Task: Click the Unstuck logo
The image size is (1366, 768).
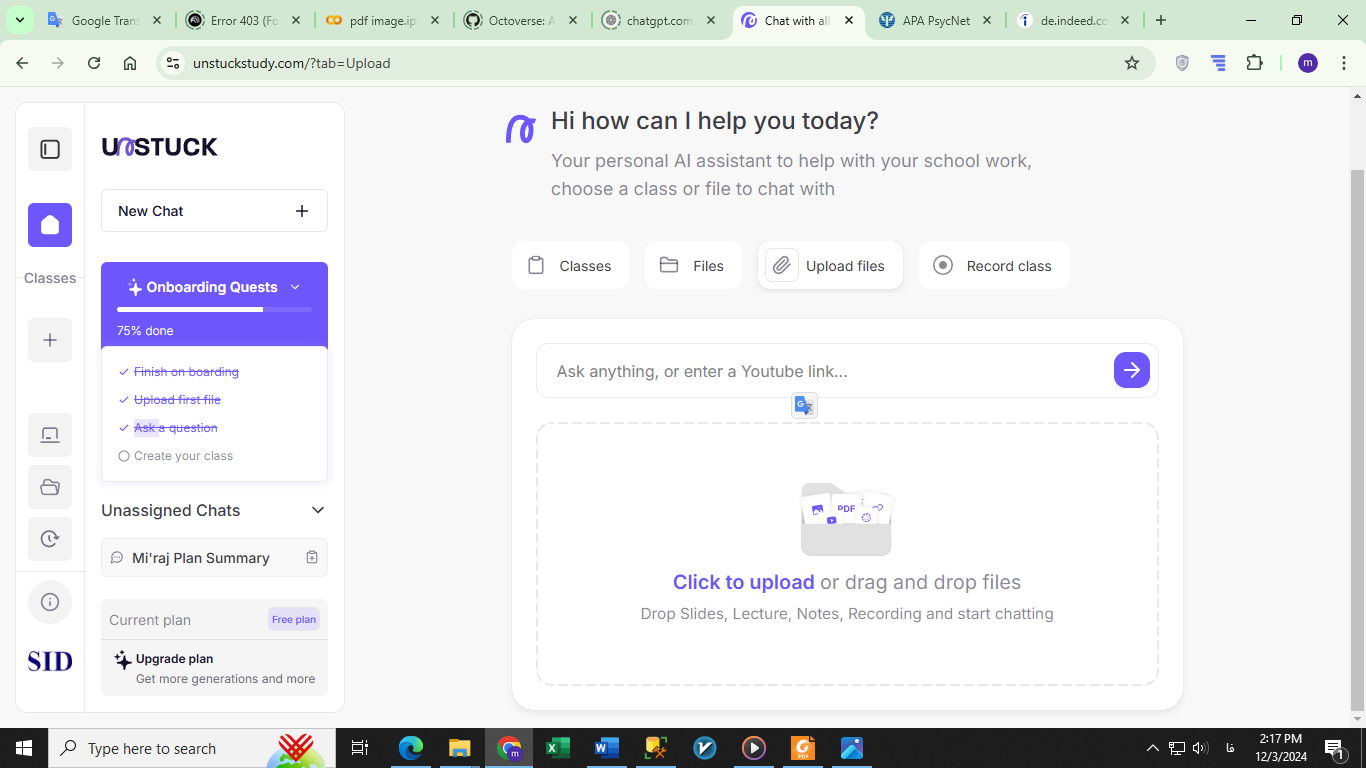Action: pos(160,147)
